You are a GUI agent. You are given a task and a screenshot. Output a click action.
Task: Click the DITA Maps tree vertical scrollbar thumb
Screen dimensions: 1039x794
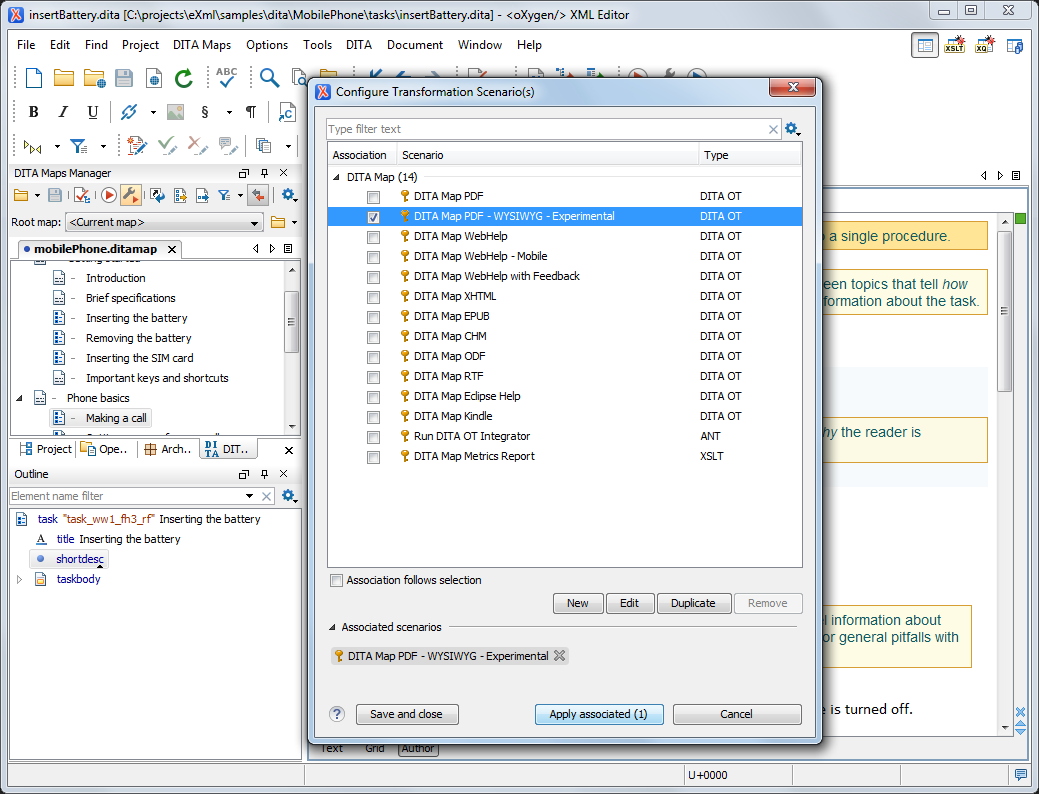click(x=292, y=322)
